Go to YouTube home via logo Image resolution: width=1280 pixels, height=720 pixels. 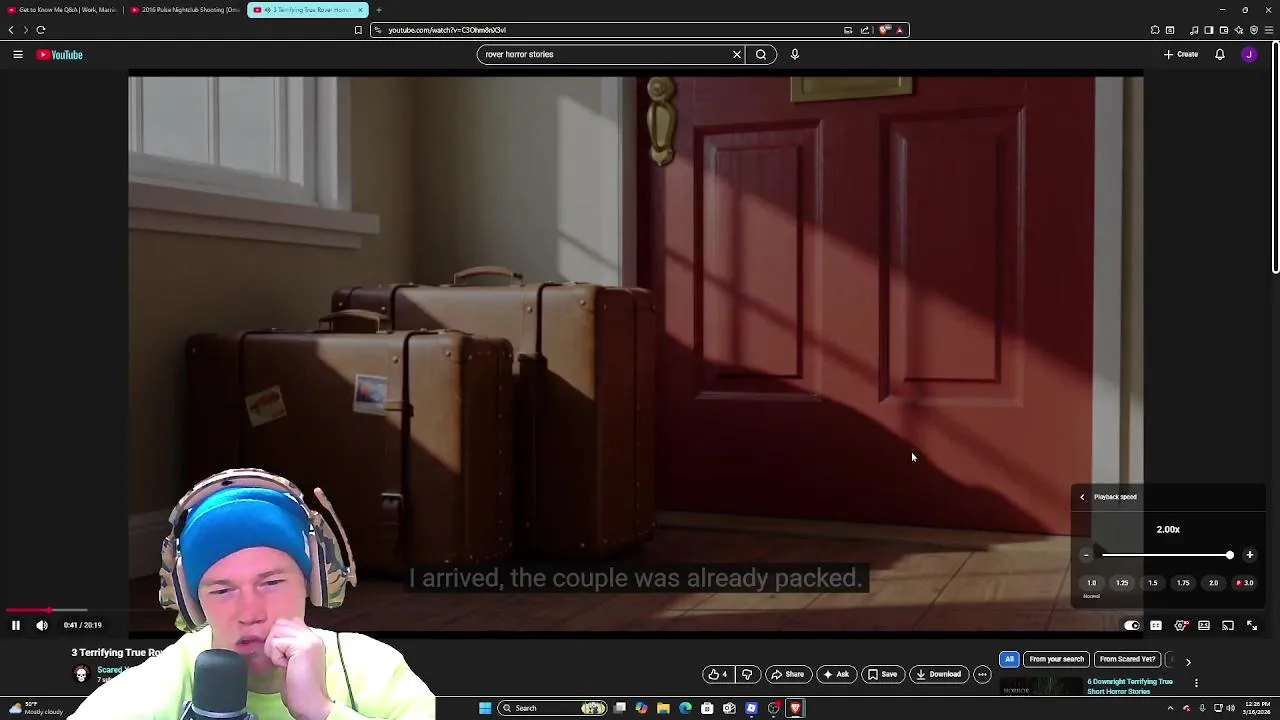(x=60, y=55)
